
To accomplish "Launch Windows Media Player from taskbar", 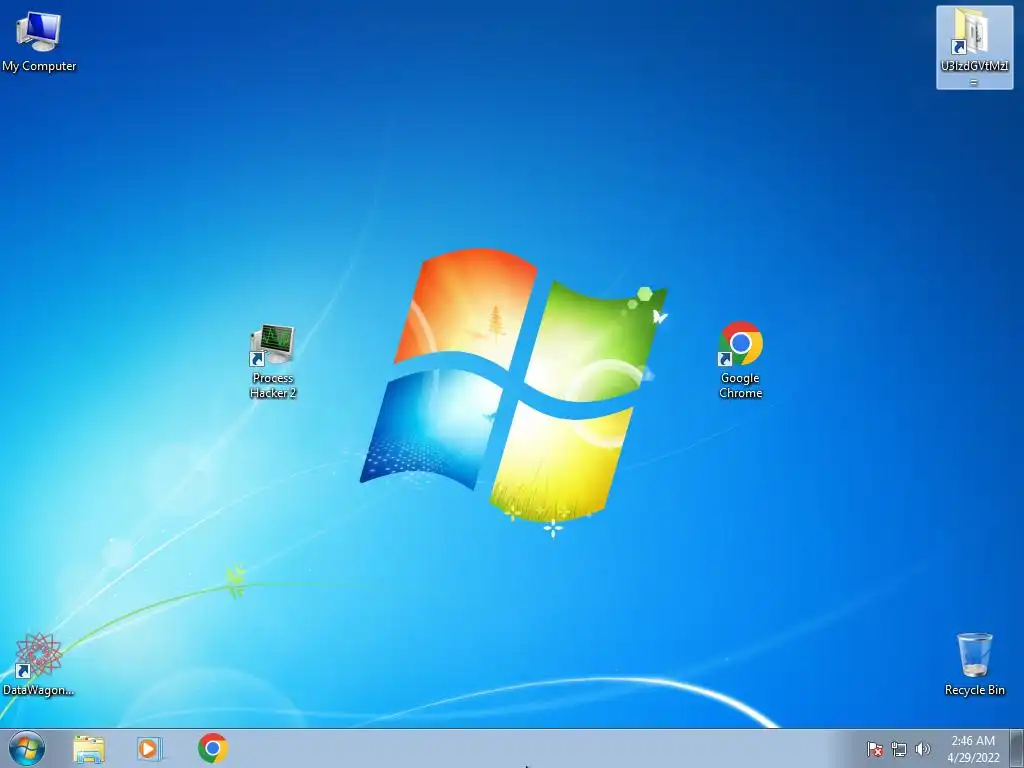I will tap(150, 749).
